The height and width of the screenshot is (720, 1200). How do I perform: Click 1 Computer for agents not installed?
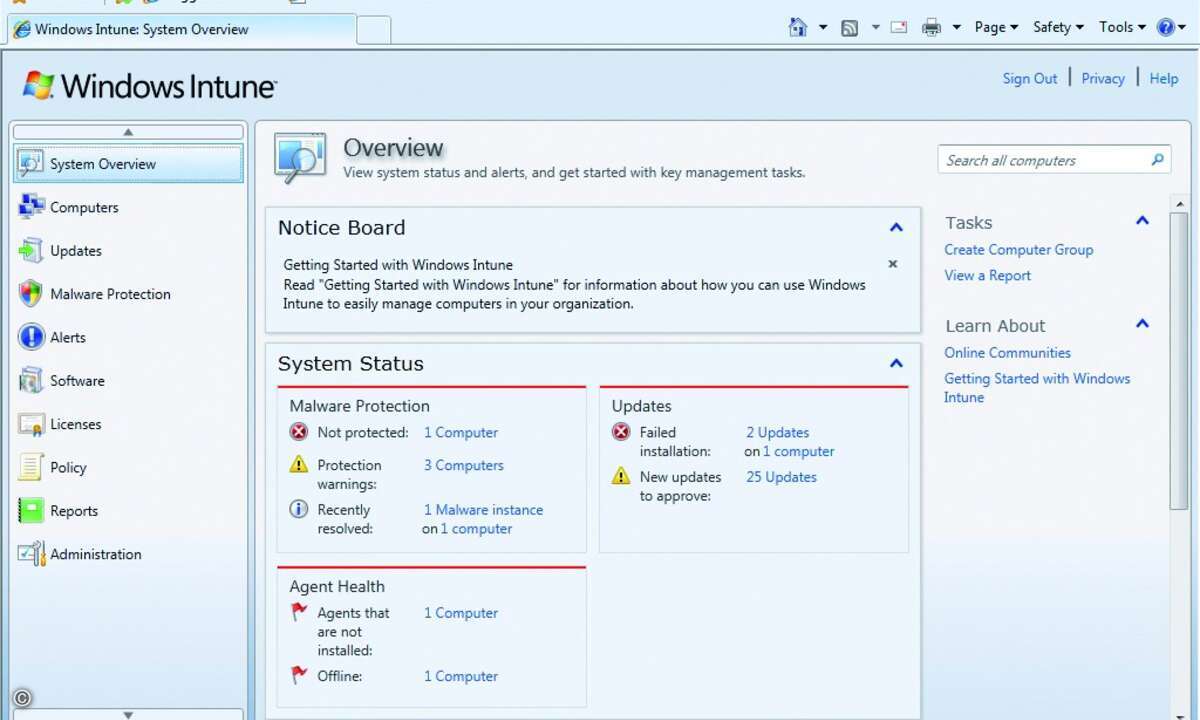pos(461,613)
